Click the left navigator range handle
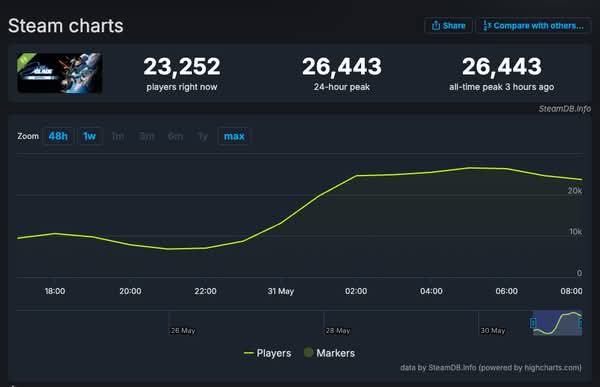This screenshot has height=387, width=600. [x=533, y=323]
